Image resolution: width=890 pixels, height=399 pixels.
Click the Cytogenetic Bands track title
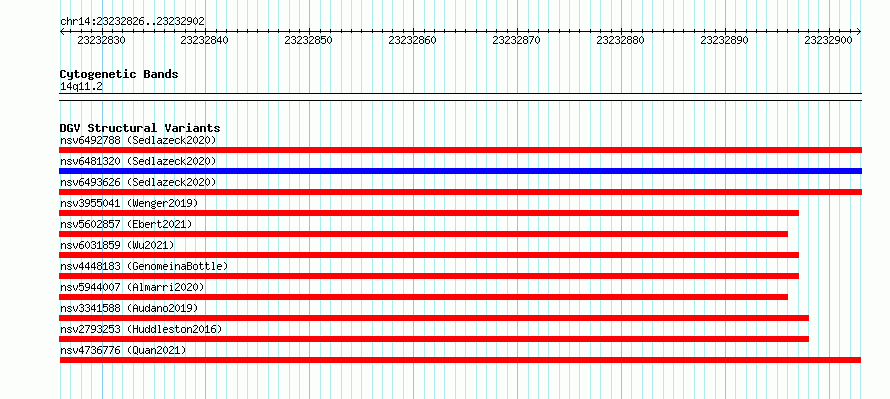(x=119, y=74)
